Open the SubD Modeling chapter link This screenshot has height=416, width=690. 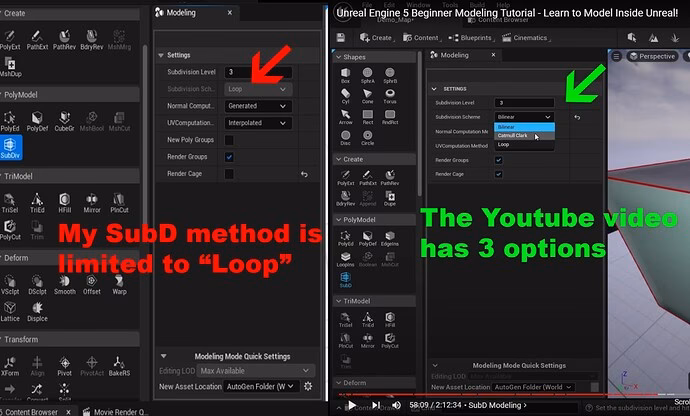(497, 405)
